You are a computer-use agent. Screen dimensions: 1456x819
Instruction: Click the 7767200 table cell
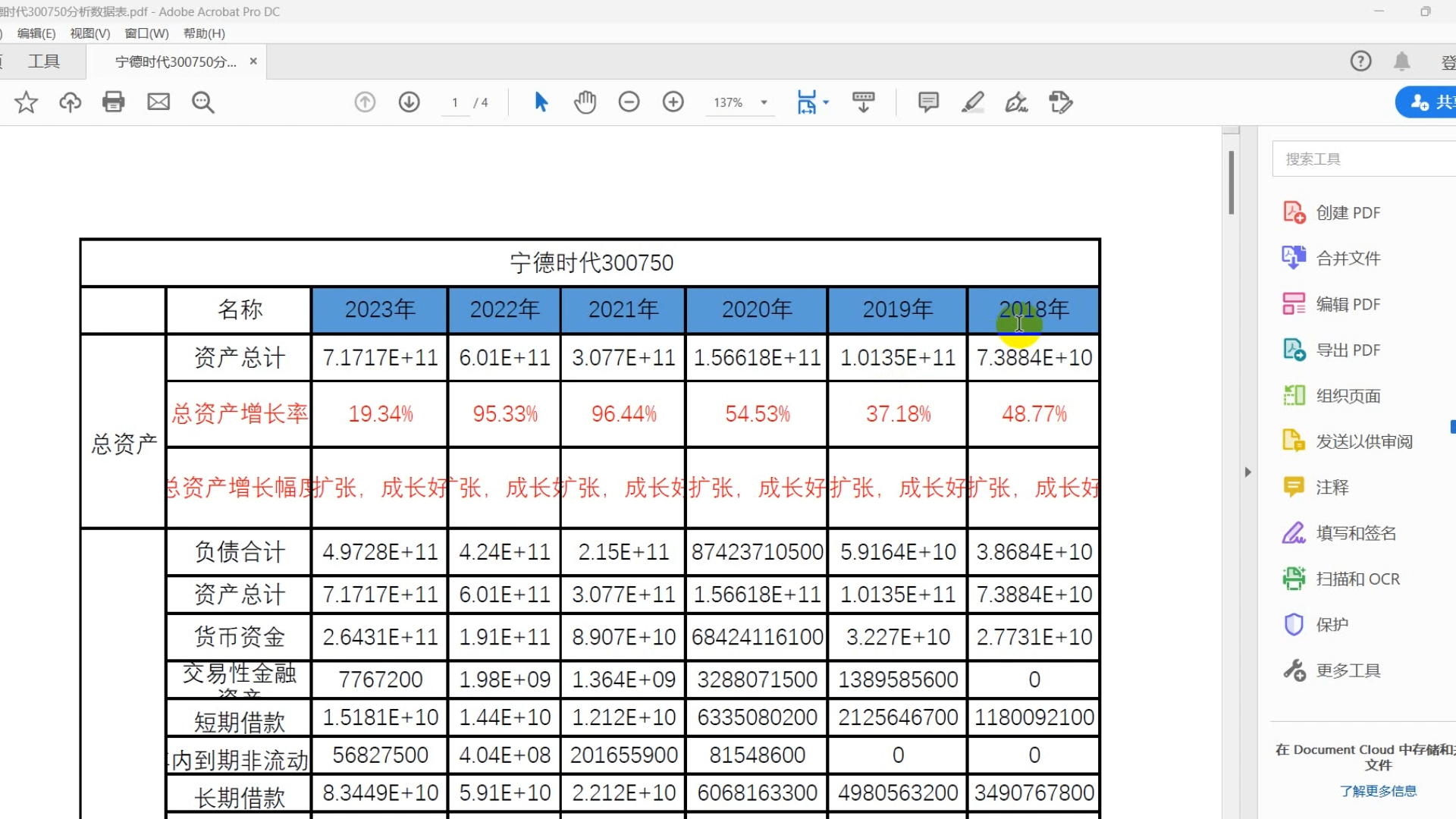[x=380, y=679]
